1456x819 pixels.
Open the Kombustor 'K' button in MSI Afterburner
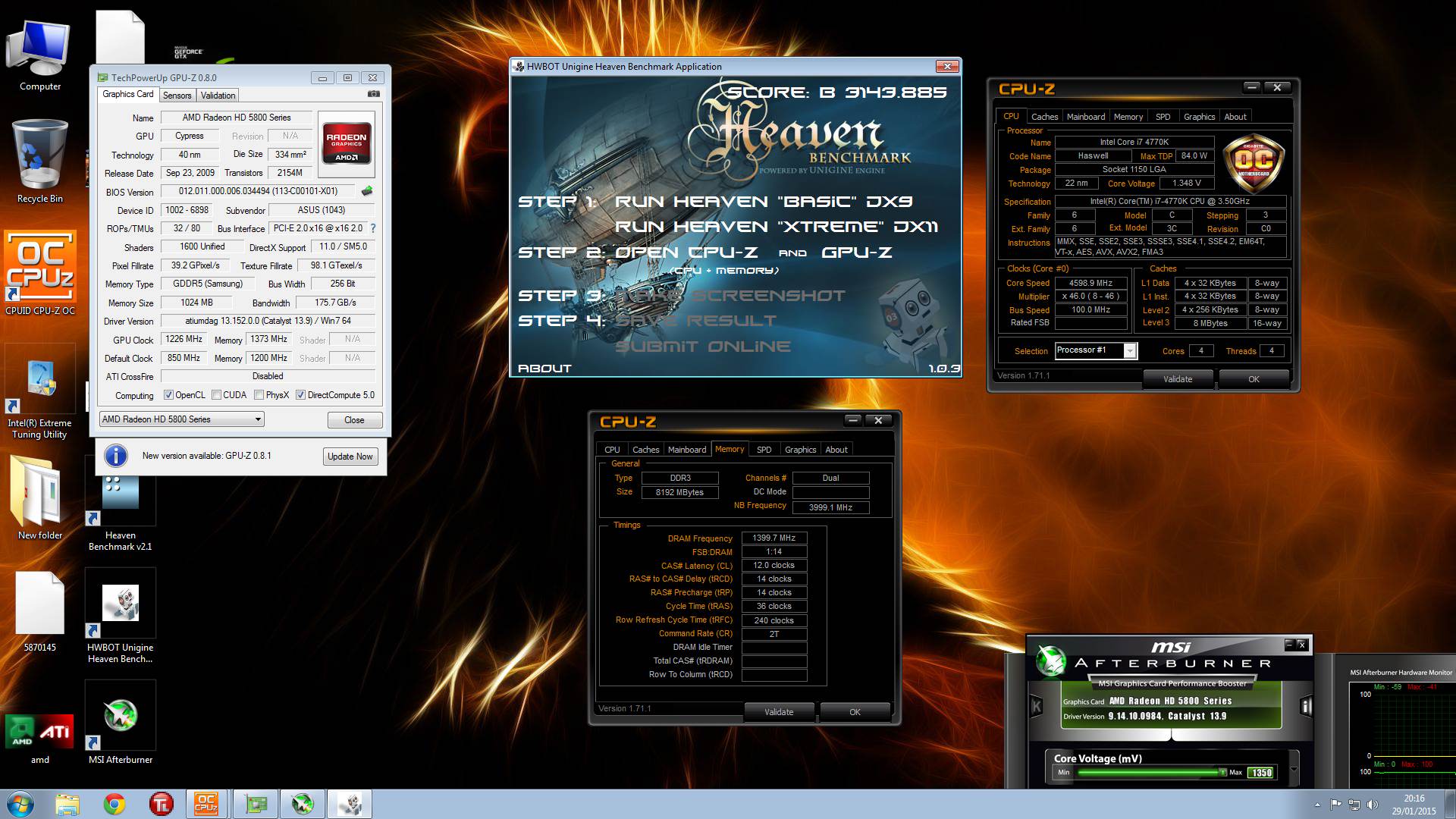tap(1037, 706)
